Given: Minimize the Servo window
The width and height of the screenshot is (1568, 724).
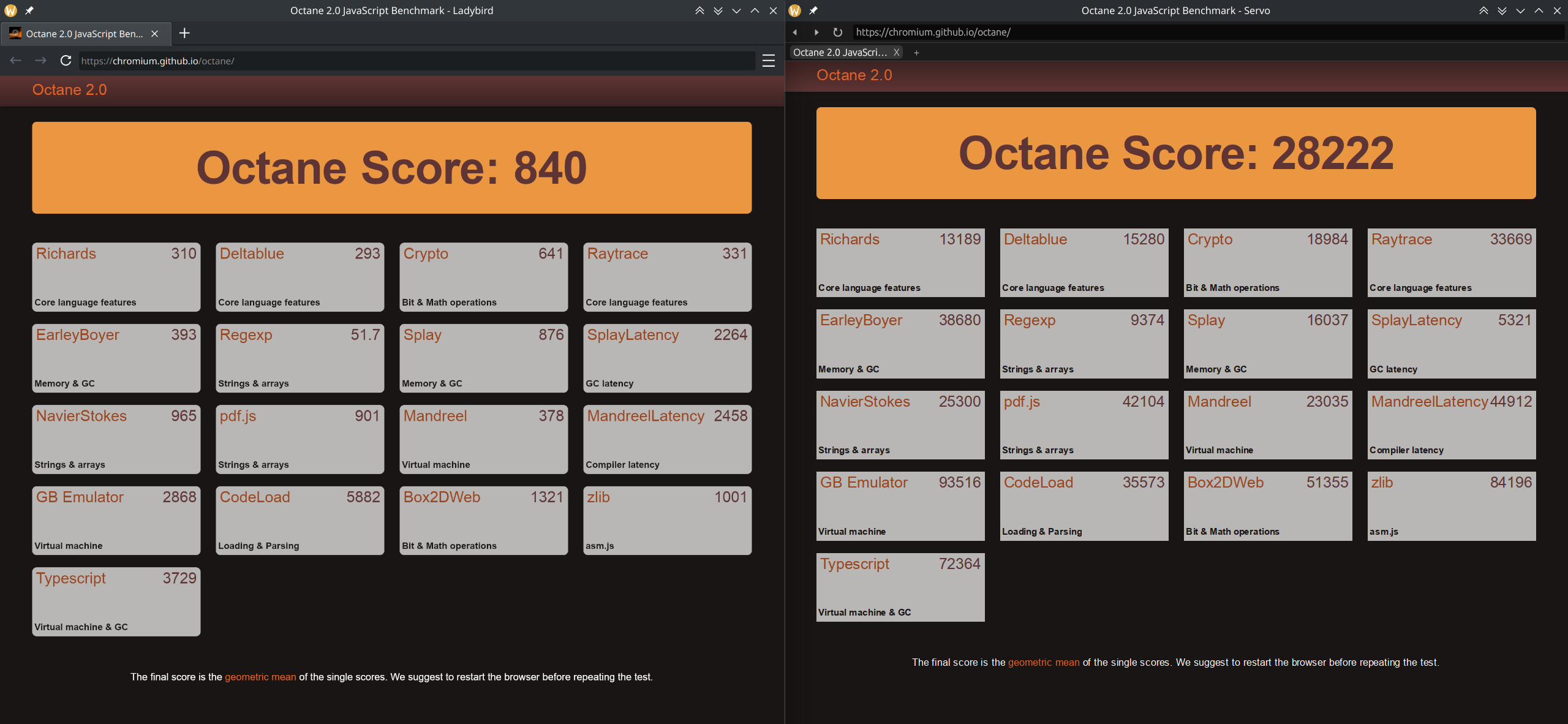Looking at the screenshot, I should click(1520, 10).
